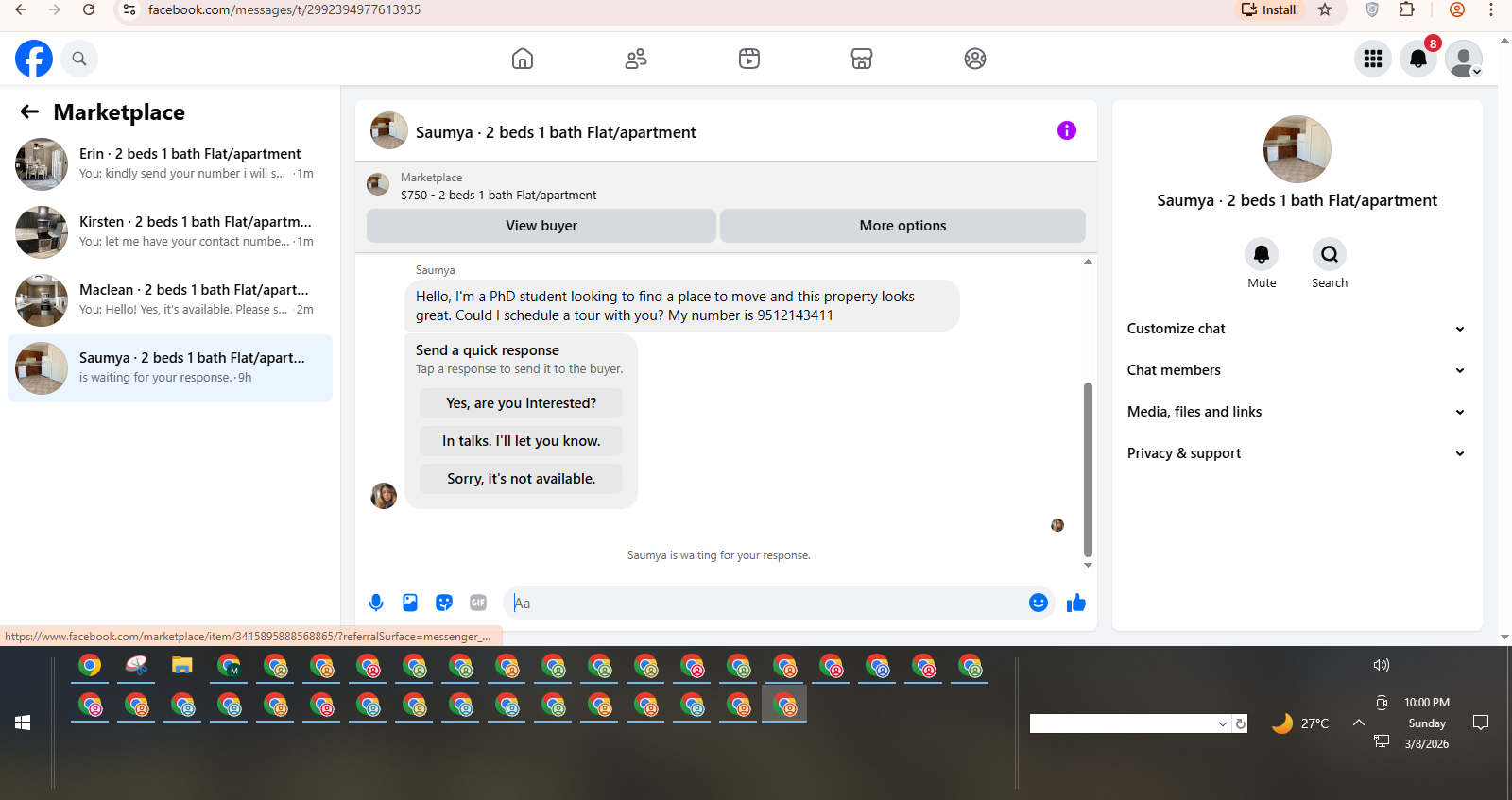The width and height of the screenshot is (1512, 800).
Task: Open the Groups icon in top navigation
Action: 975,59
